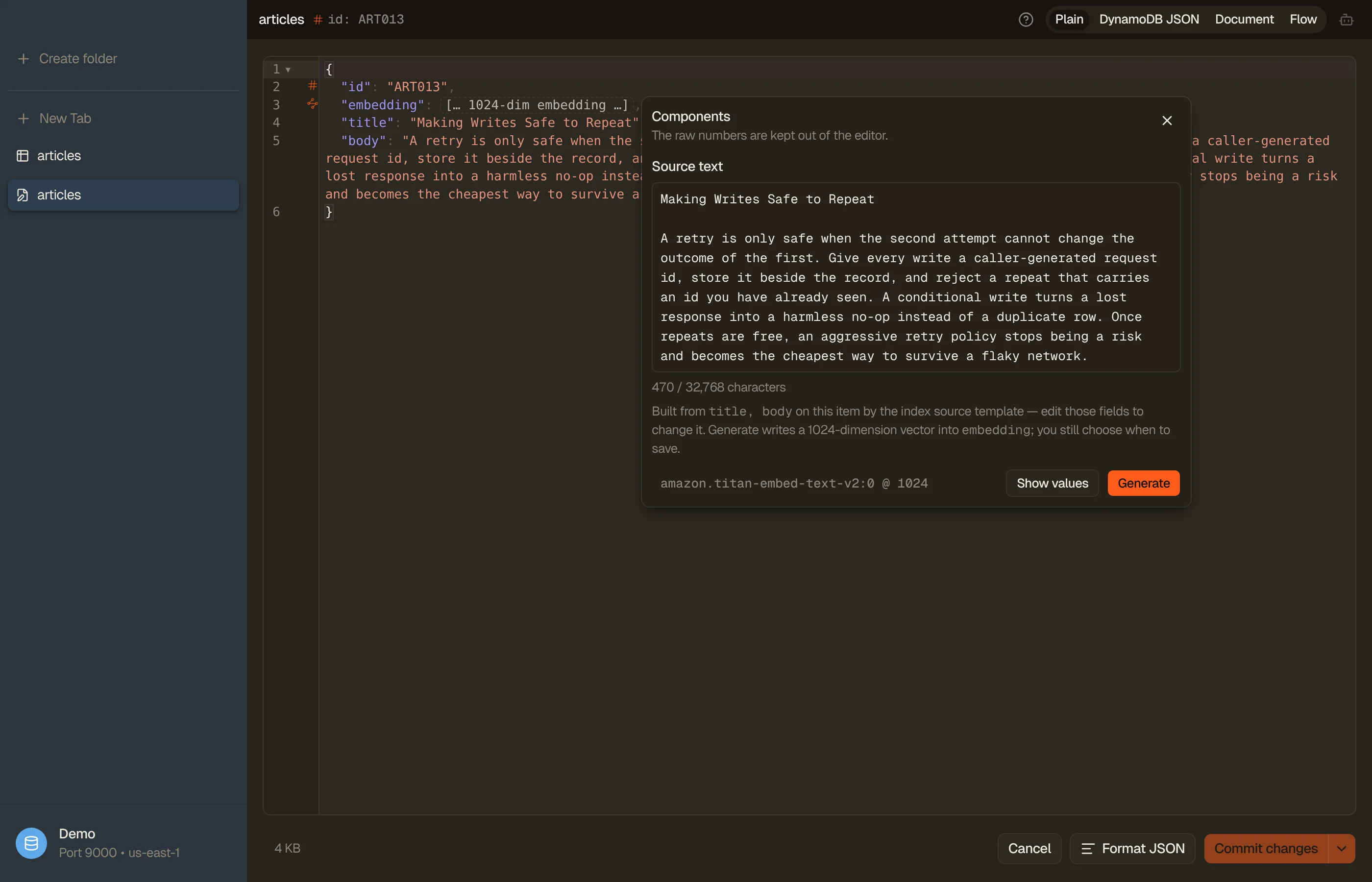Close the Components popup

pos(1166,120)
